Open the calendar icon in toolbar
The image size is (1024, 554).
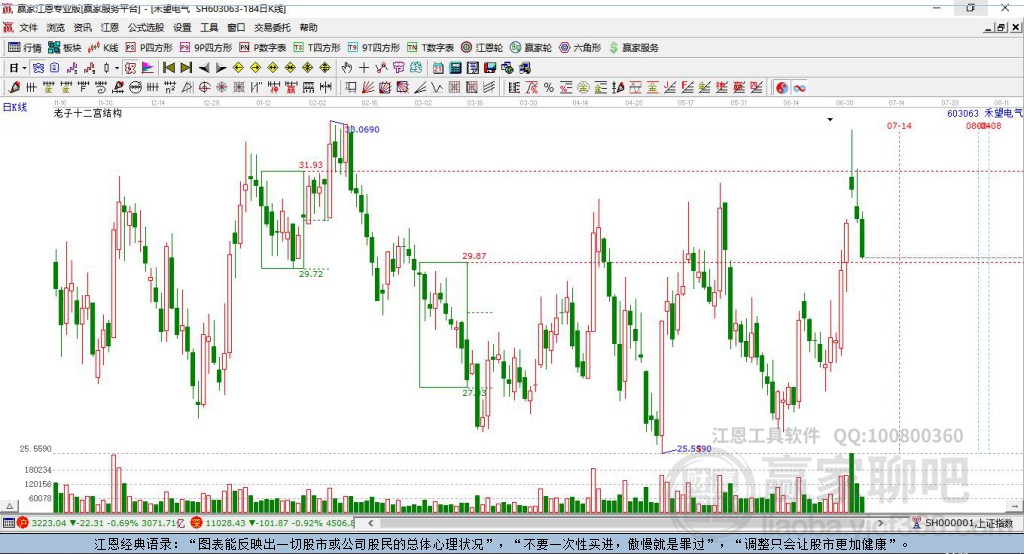pyautogui.click(x=438, y=68)
